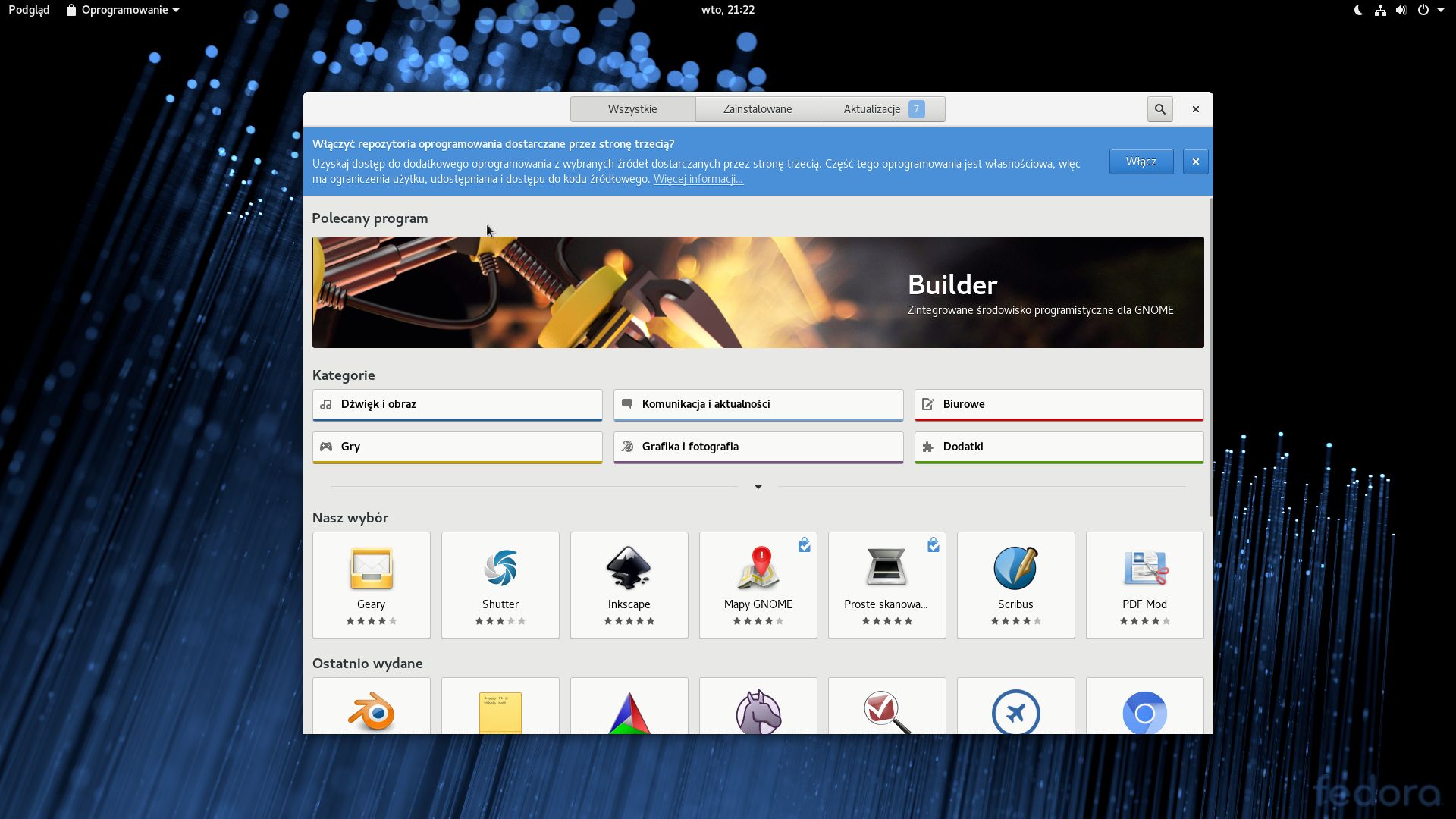Click the search magnifier button
1456x819 pixels.
(1159, 109)
